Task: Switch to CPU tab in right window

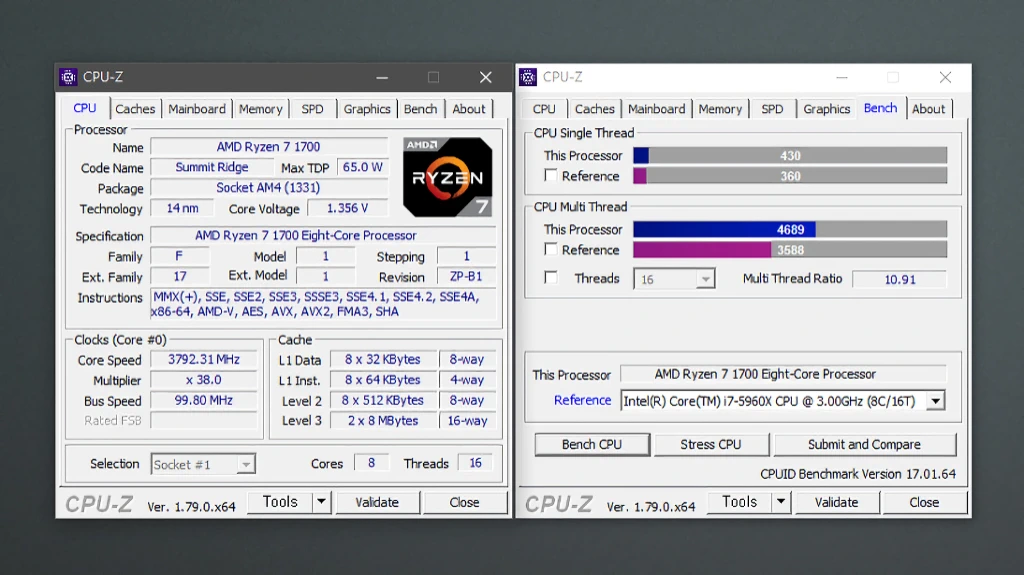Action: pos(544,108)
